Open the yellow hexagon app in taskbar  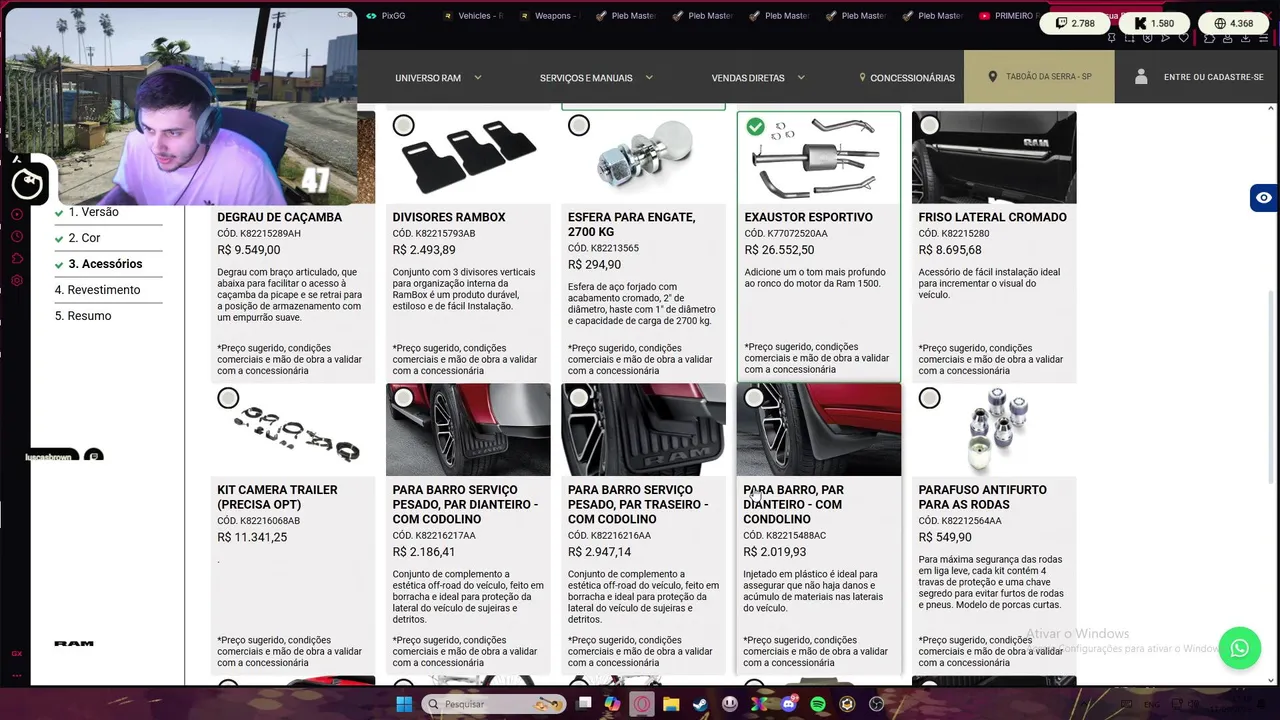click(x=847, y=704)
